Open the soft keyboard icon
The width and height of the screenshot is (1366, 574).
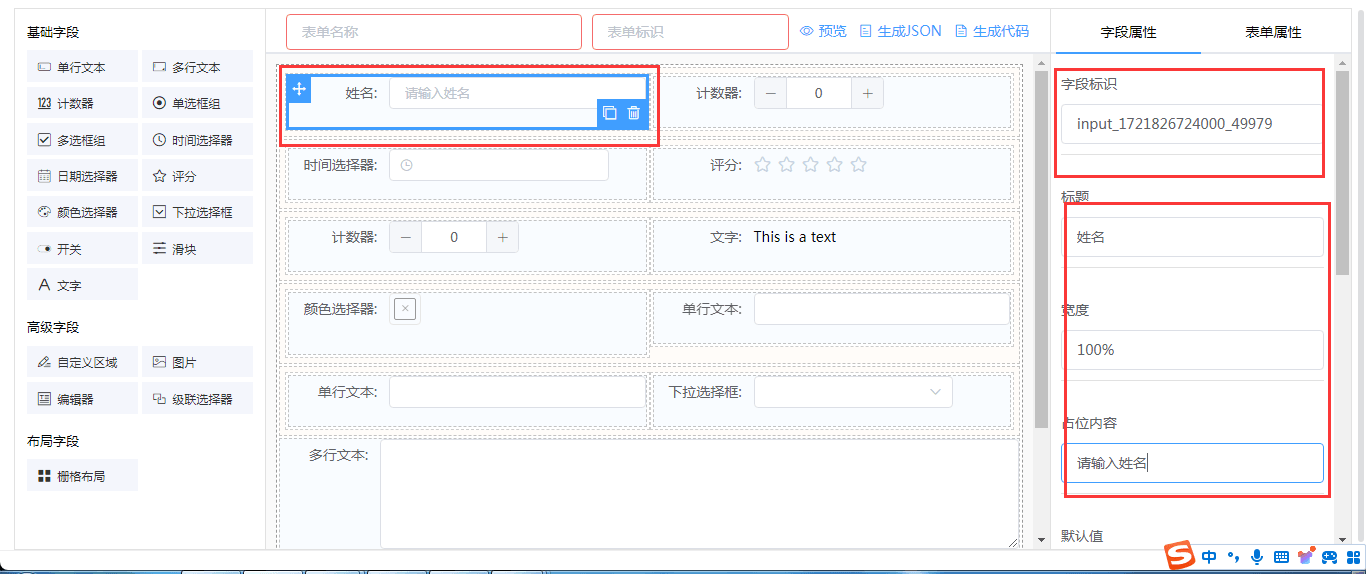[1281, 557]
